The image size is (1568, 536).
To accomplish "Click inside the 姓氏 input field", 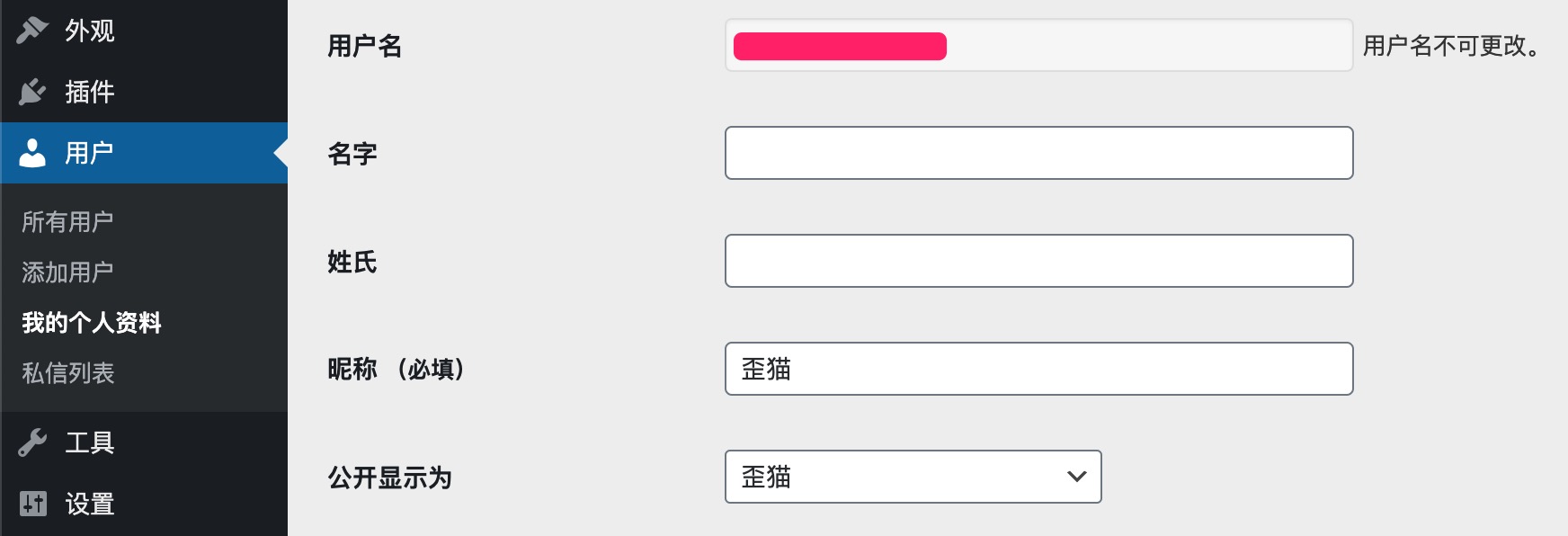I will tap(1038, 261).
